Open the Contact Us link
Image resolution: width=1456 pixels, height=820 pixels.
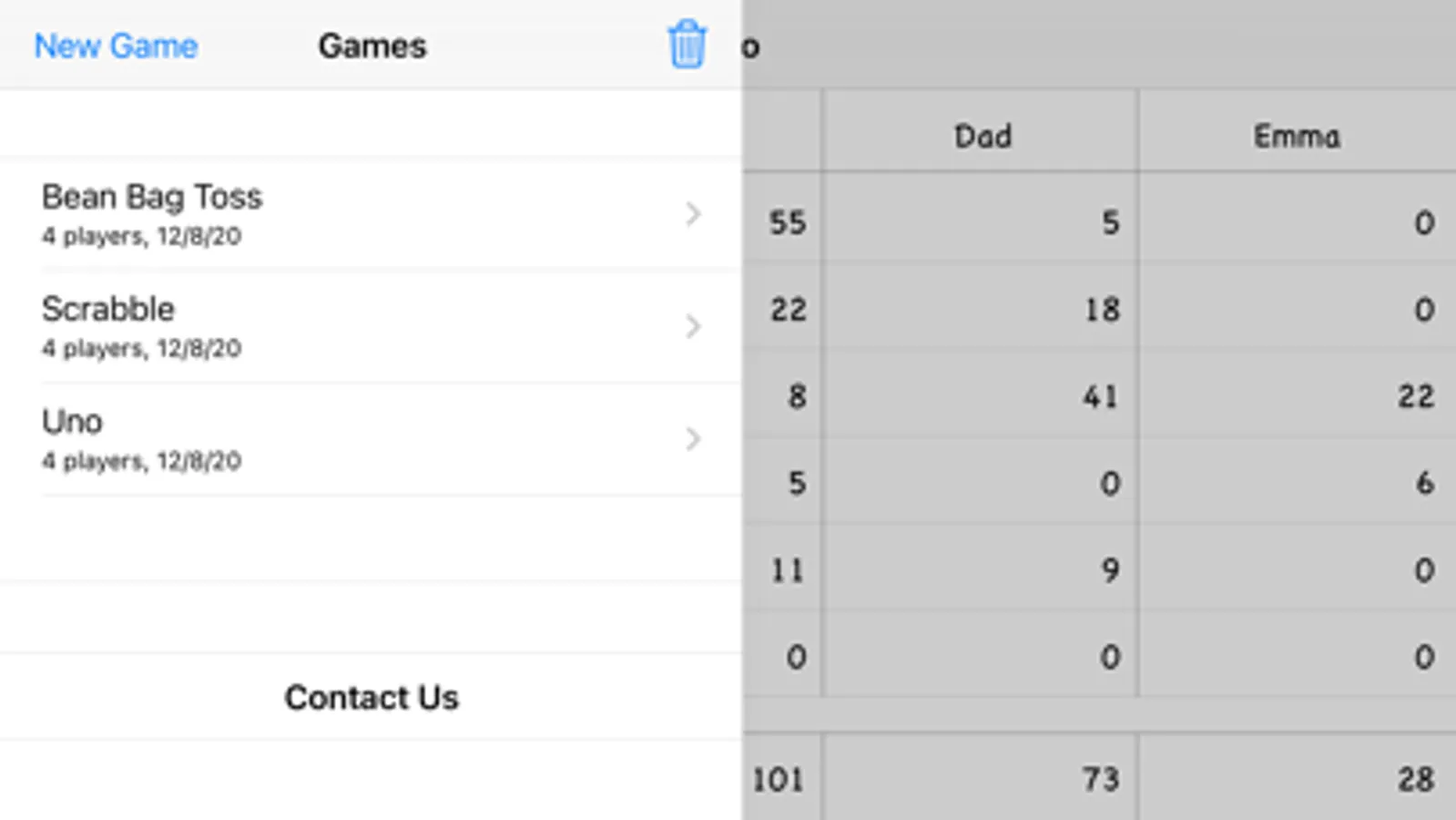click(x=371, y=697)
